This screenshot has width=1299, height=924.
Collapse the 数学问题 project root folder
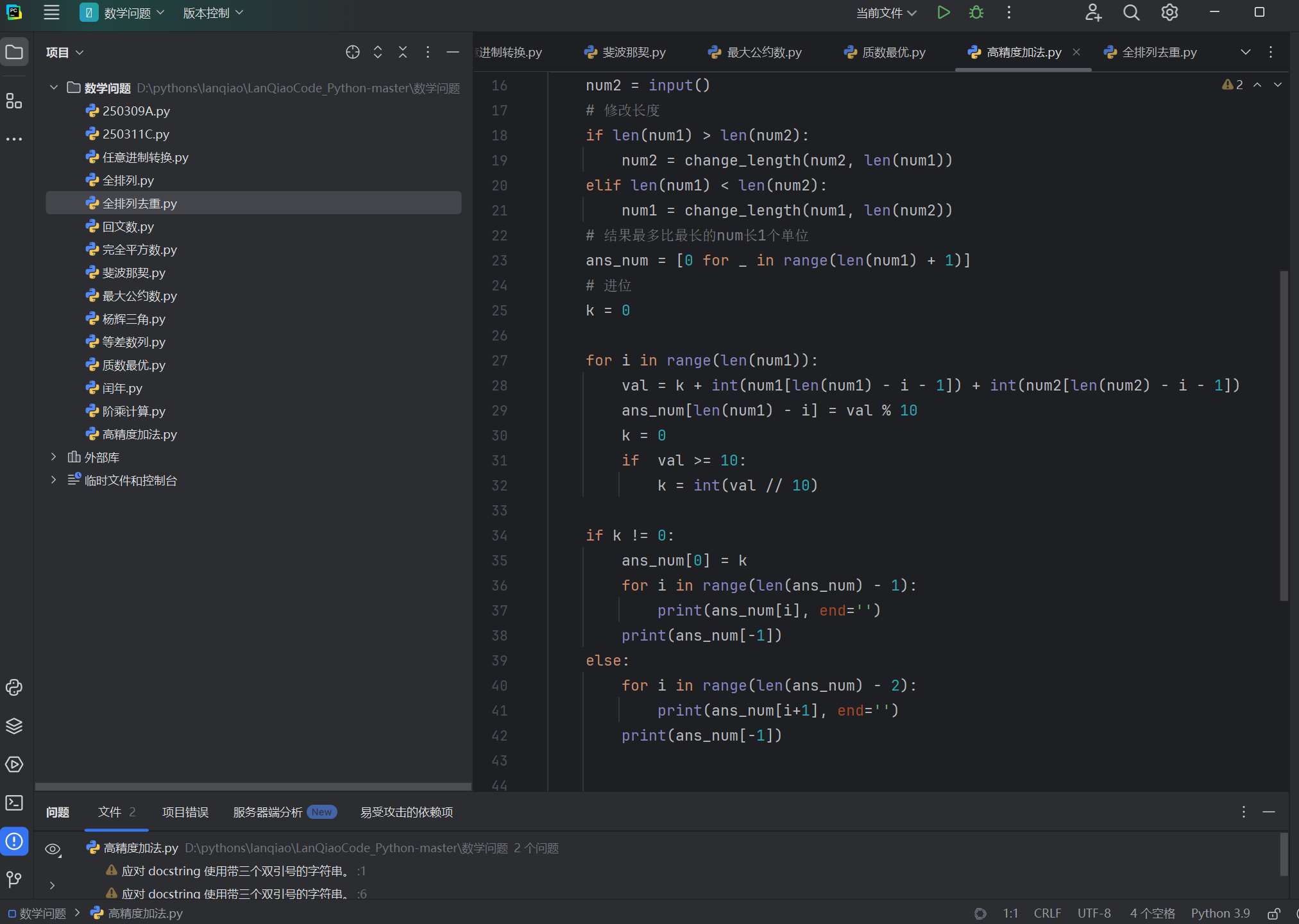point(54,87)
